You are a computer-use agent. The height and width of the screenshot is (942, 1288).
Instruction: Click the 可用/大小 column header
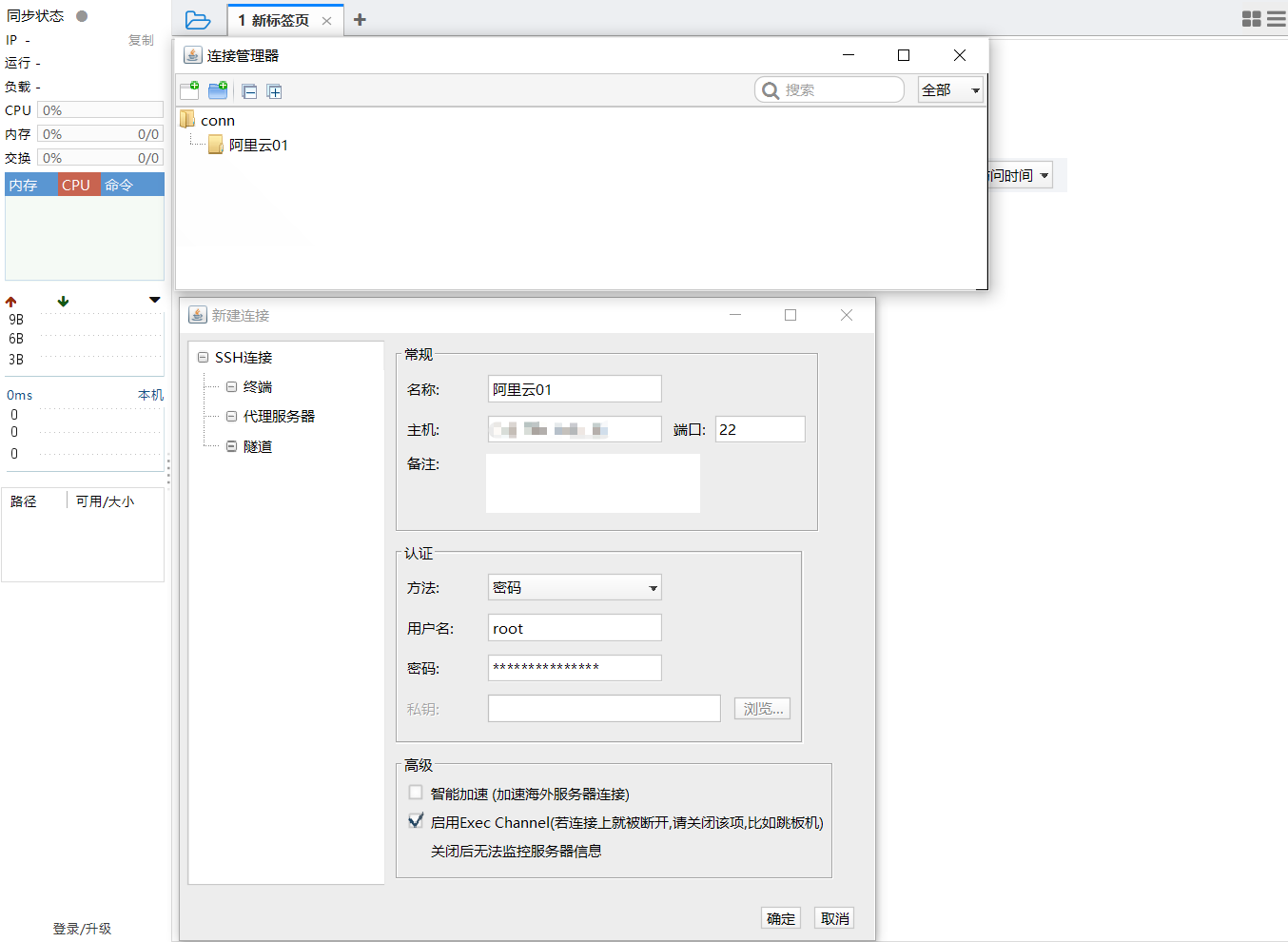105,501
